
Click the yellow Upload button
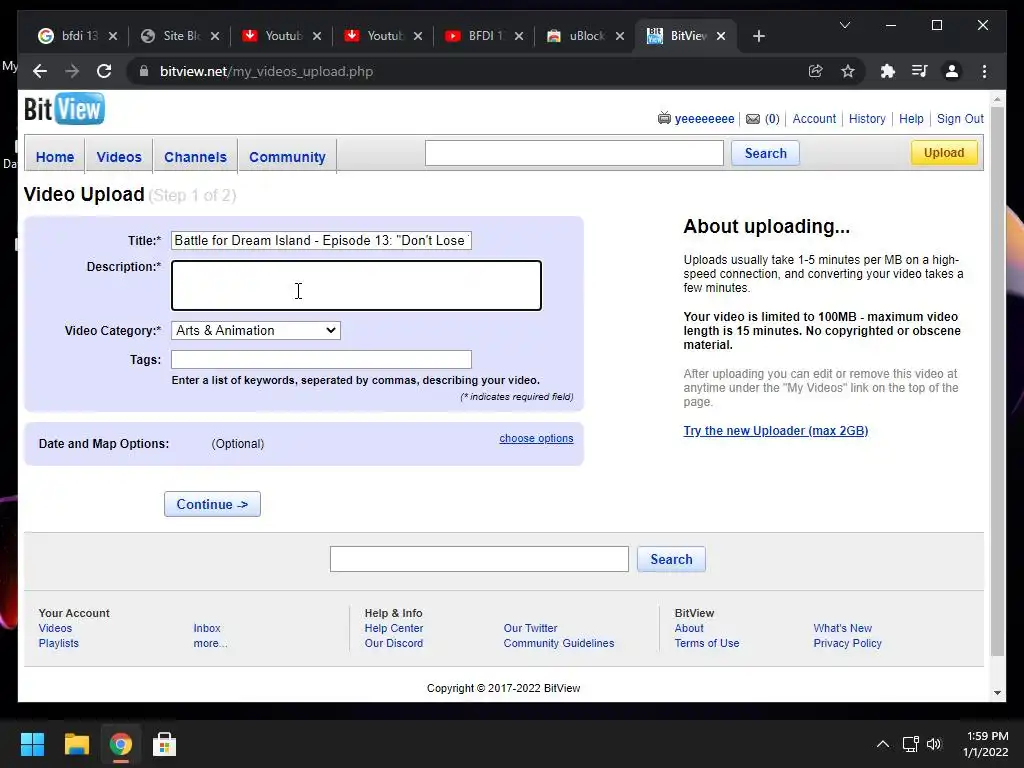pyautogui.click(x=944, y=153)
